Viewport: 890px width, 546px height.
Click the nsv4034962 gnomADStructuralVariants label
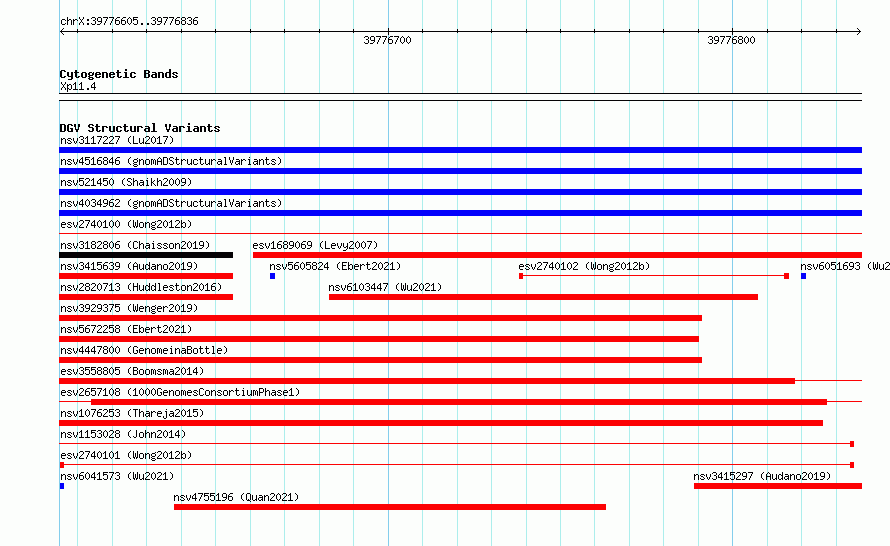(x=171, y=203)
